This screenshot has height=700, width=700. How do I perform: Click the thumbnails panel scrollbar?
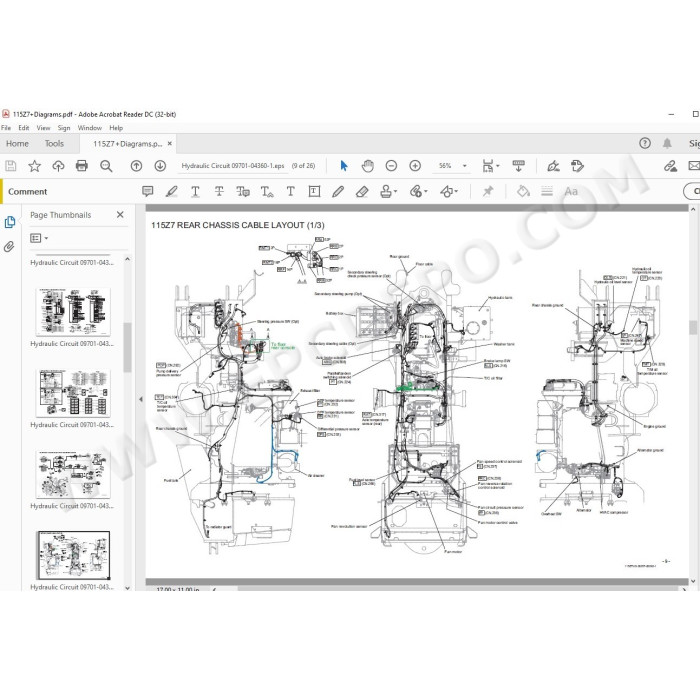pyautogui.click(x=127, y=348)
